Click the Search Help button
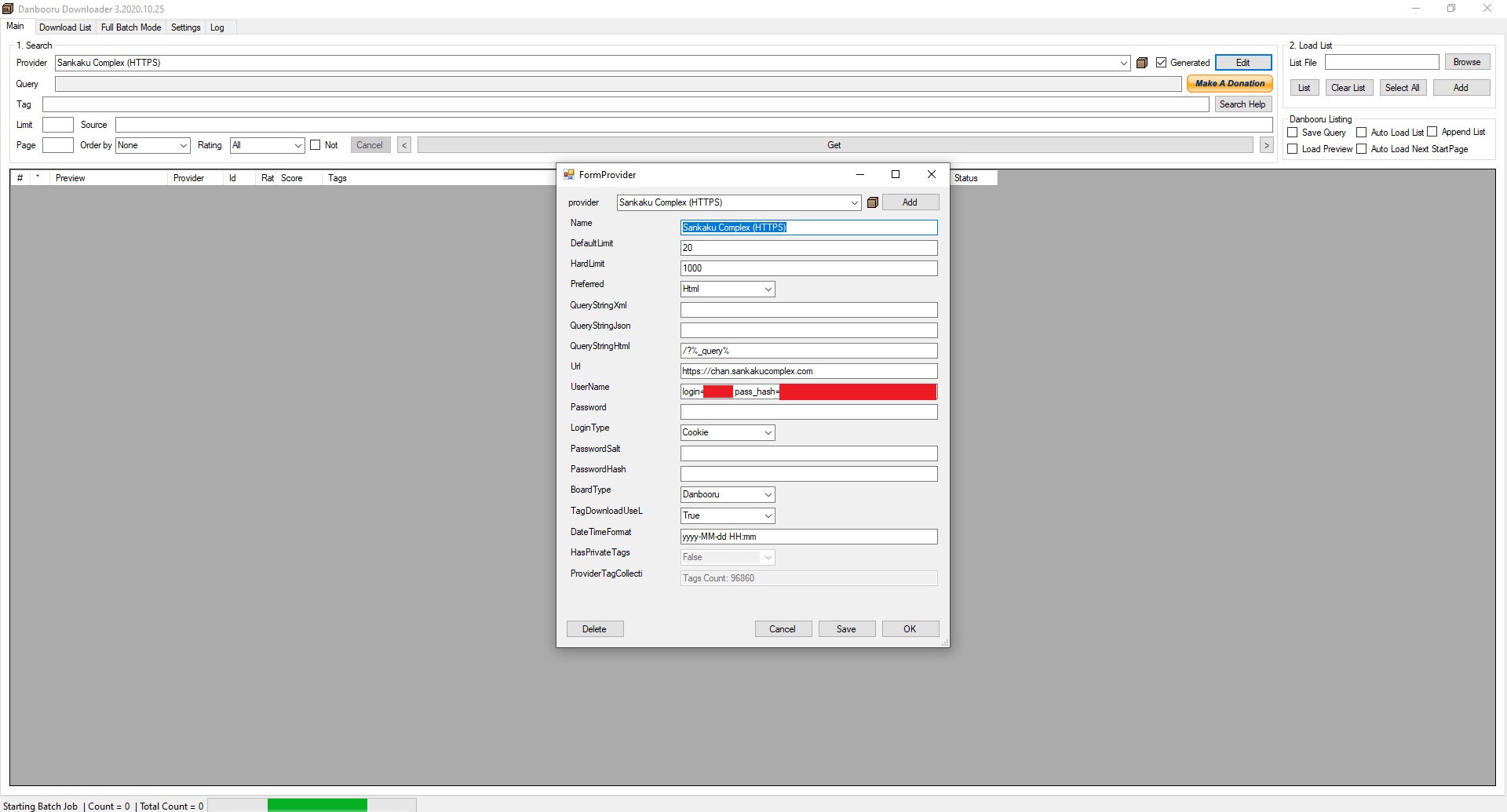This screenshot has width=1507, height=812. (1242, 104)
